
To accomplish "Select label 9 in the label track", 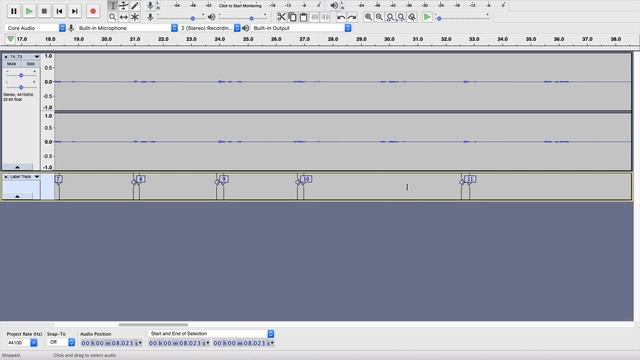I will point(224,179).
